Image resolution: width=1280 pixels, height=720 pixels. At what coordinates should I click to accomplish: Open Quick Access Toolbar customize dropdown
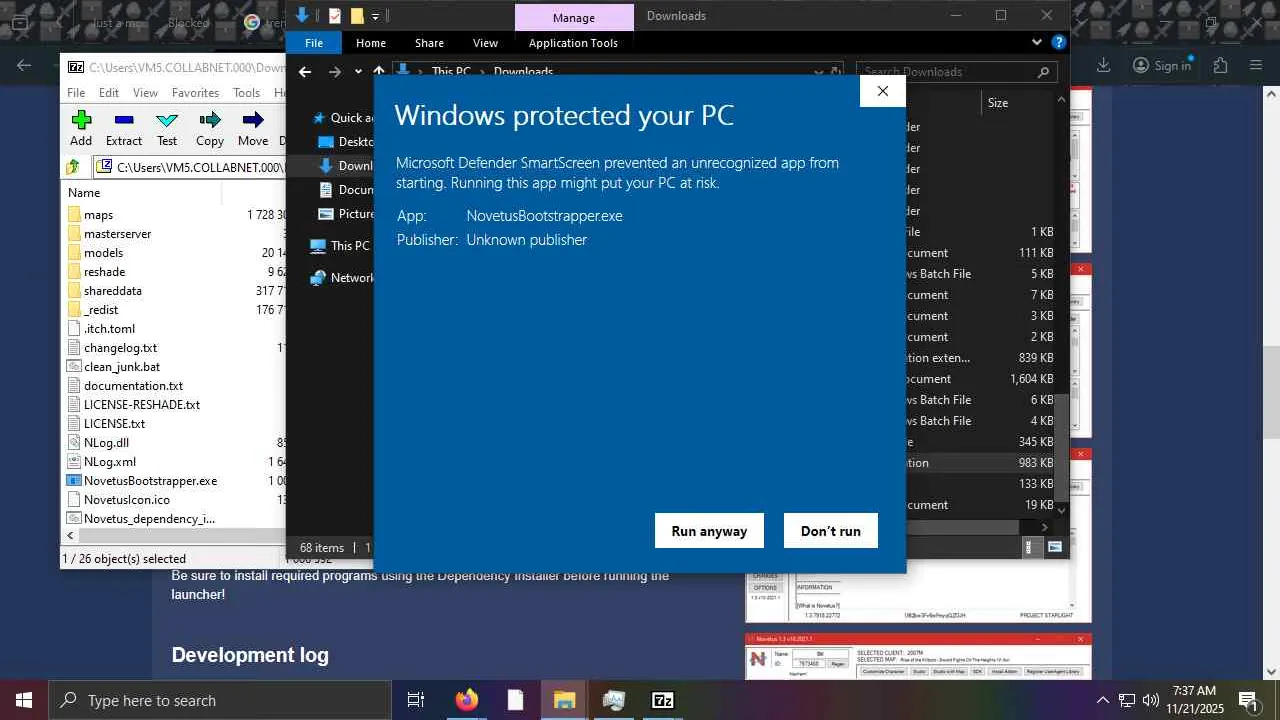pos(375,16)
